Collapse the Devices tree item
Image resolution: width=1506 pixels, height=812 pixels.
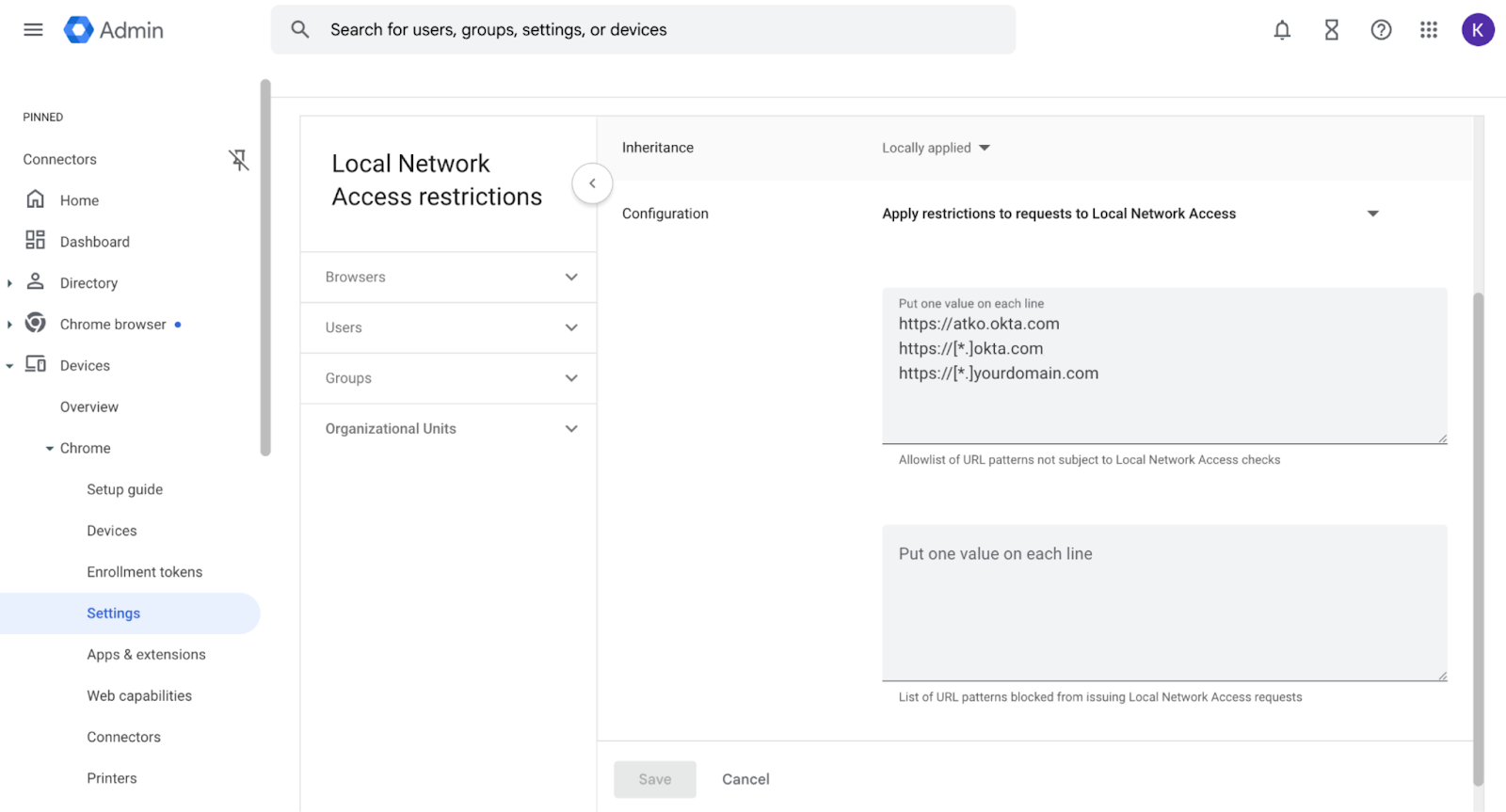9,366
